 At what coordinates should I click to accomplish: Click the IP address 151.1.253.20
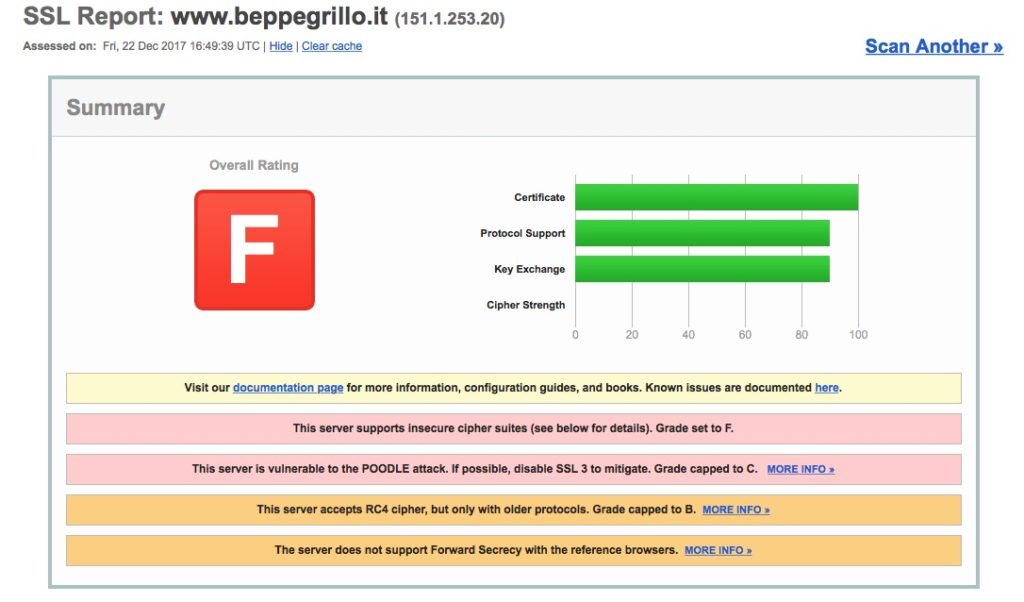click(x=450, y=18)
